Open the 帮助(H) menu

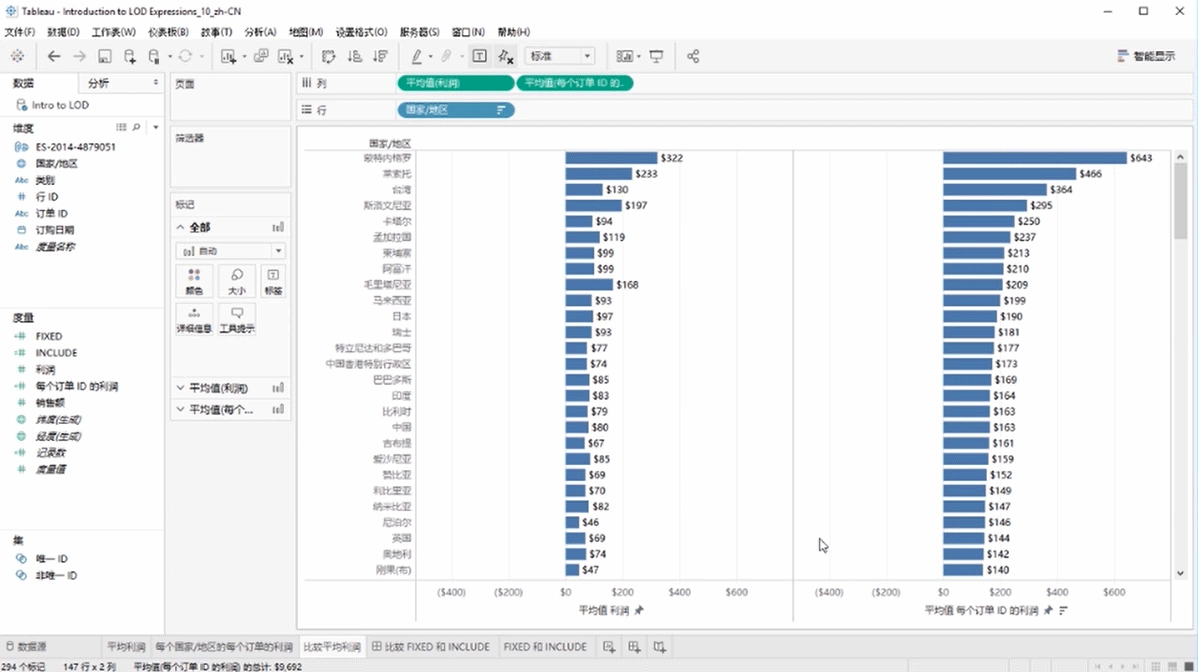coord(513,32)
